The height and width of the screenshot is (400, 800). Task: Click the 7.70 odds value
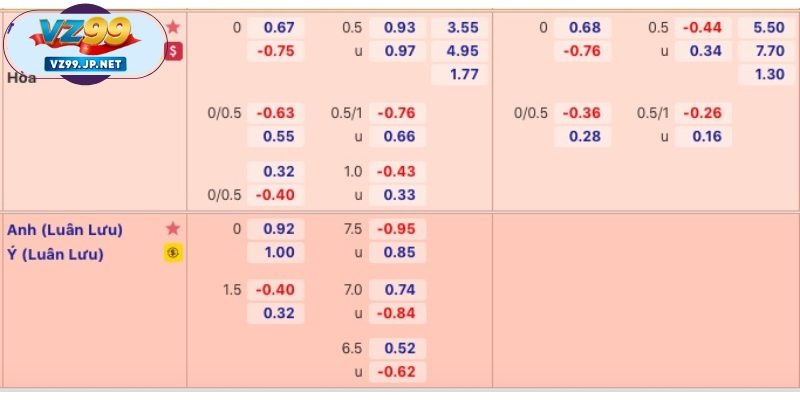tap(767, 50)
